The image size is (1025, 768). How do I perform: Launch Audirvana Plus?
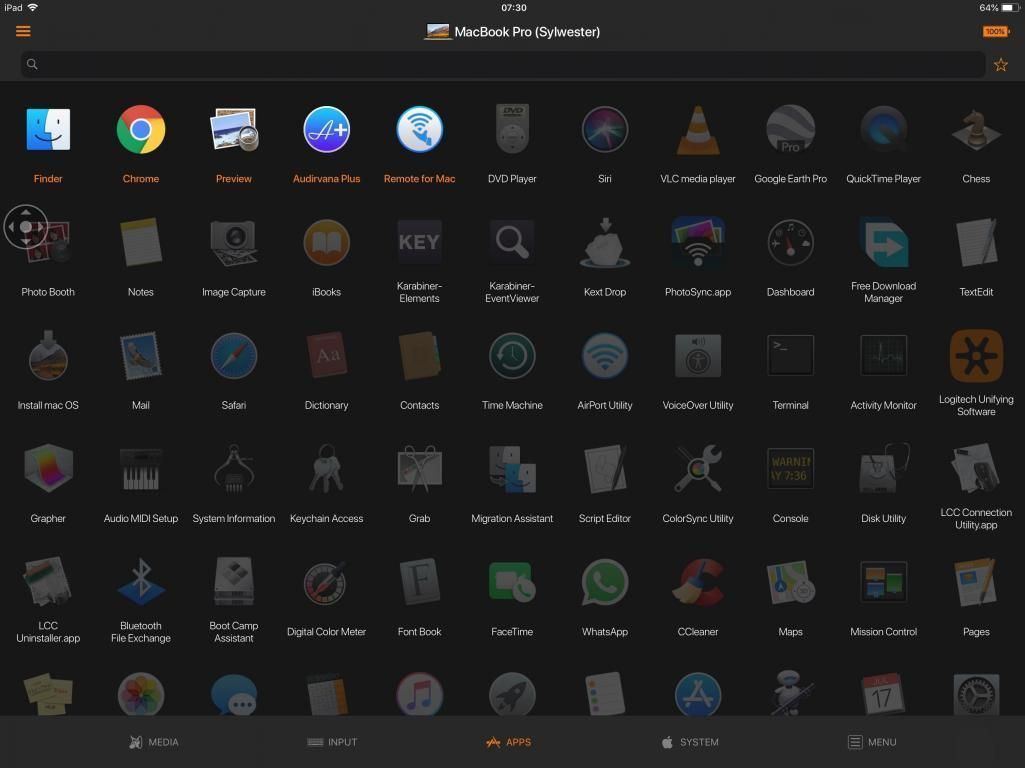tap(326, 129)
